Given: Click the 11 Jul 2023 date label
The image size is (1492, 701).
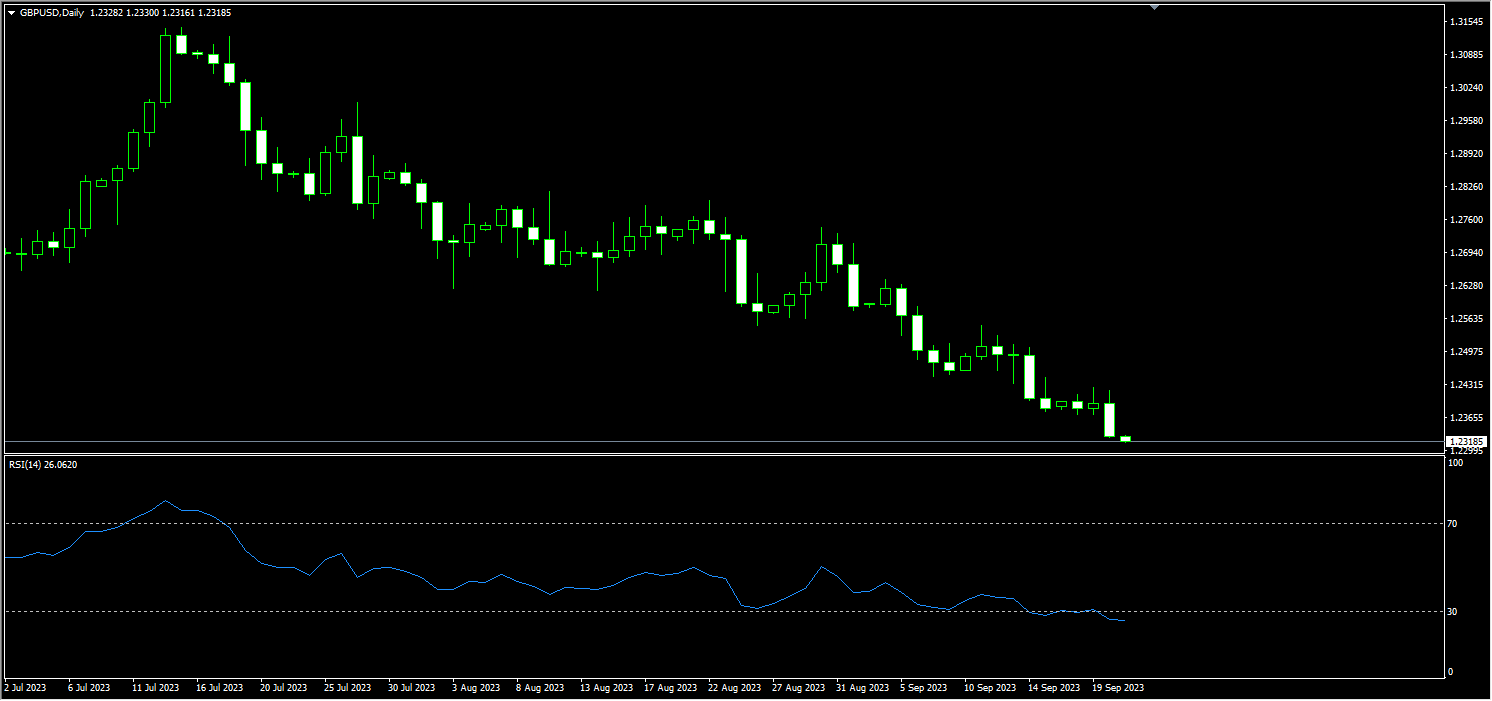Looking at the screenshot, I should [x=155, y=688].
